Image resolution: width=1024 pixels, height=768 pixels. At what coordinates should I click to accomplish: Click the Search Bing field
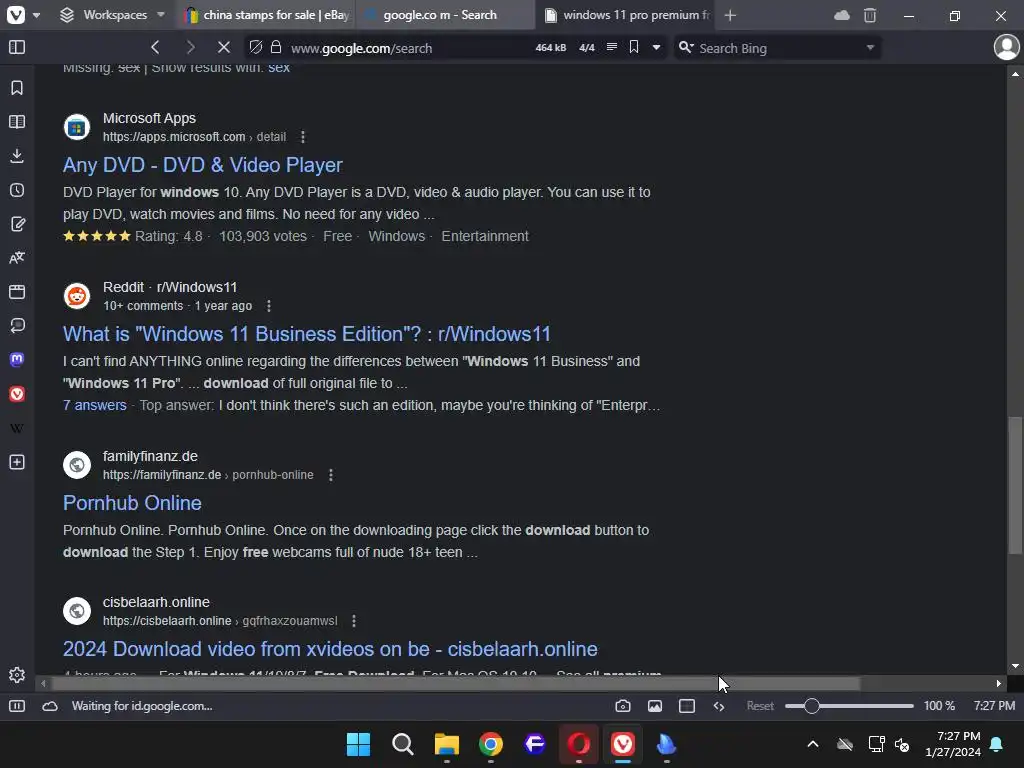(x=778, y=48)
